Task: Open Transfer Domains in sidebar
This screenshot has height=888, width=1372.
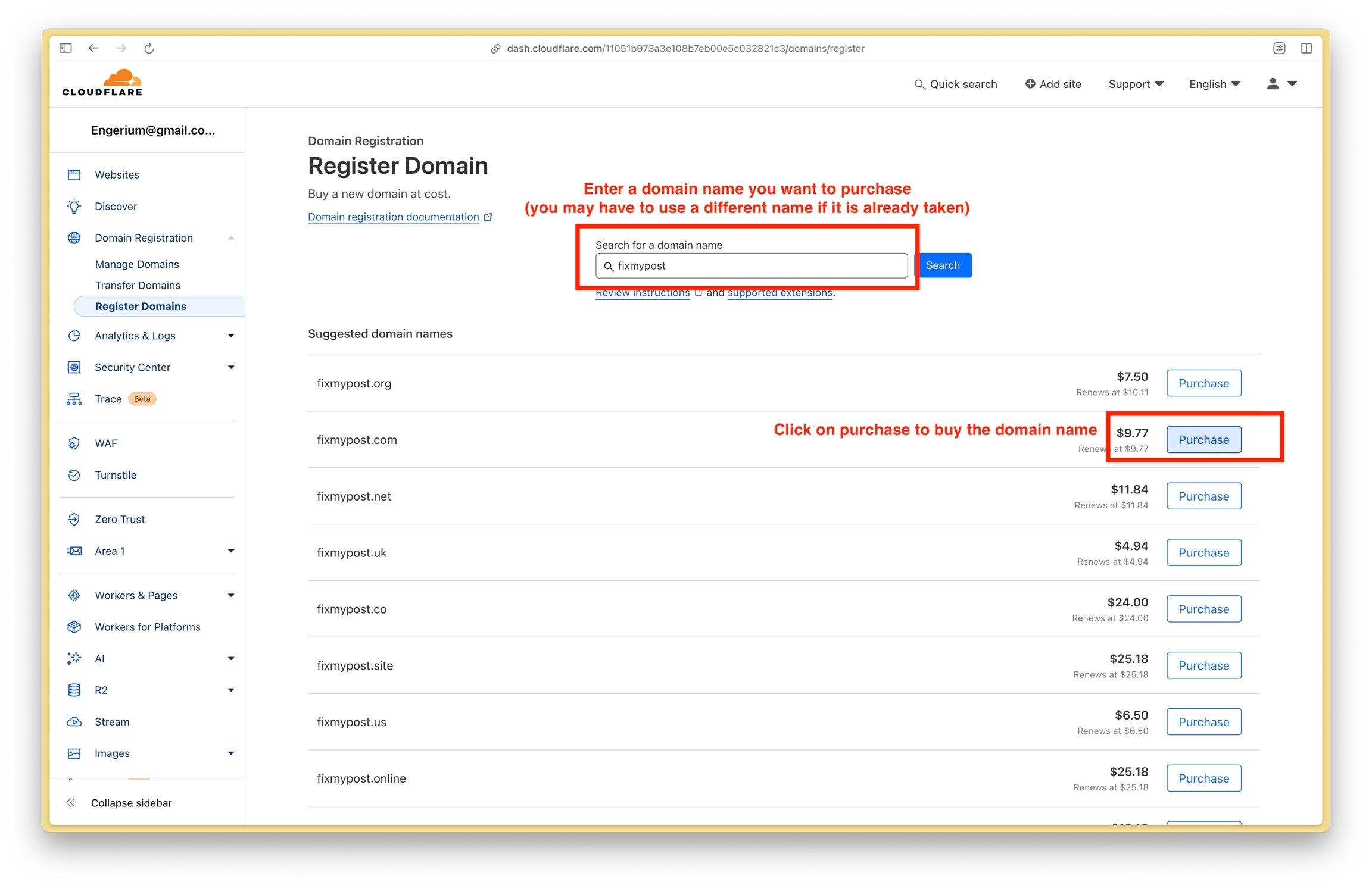Action: click(x=138, y=285)
